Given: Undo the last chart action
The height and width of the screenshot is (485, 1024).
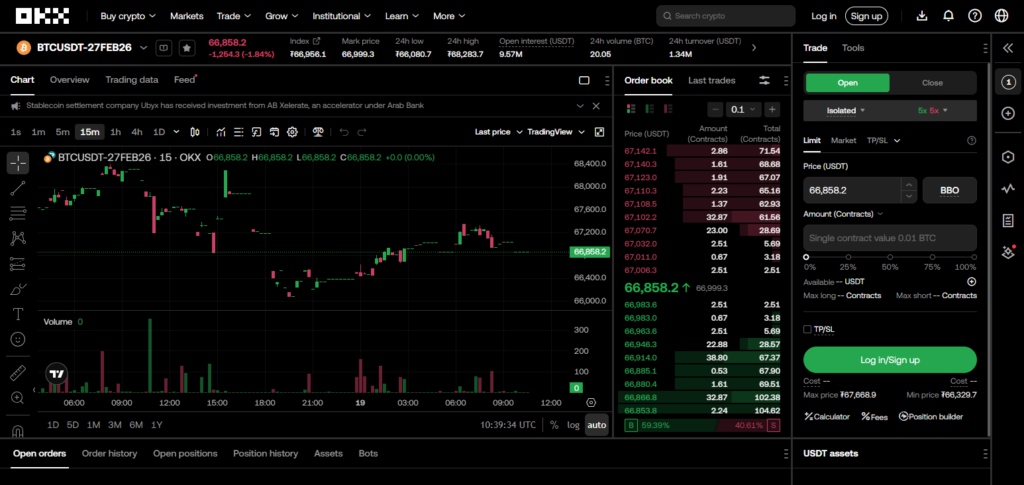Looking at the screenshot, I should [344, 132].
